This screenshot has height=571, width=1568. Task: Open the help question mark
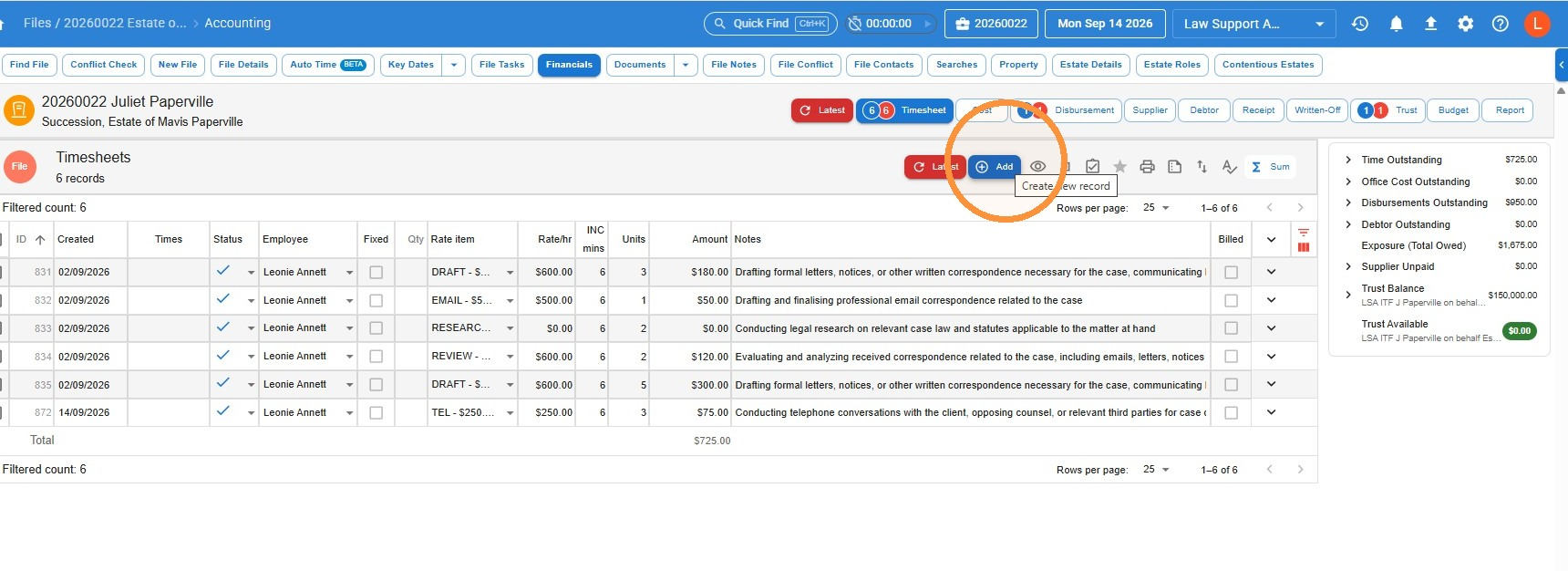pos(1500,24)
